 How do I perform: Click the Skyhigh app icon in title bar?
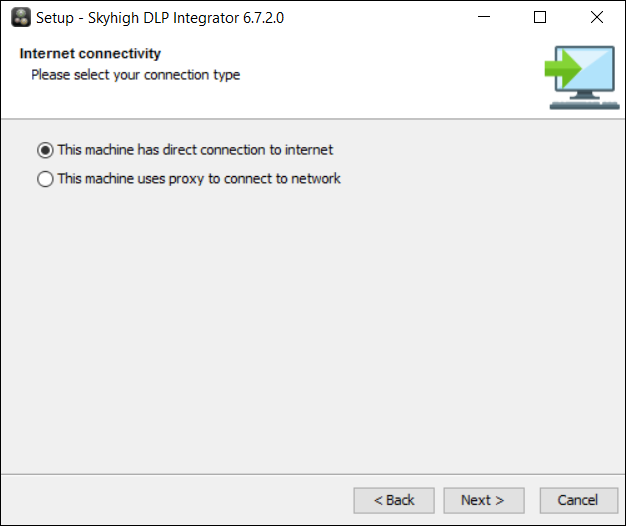pyautogui.click(x=21, y=17)
